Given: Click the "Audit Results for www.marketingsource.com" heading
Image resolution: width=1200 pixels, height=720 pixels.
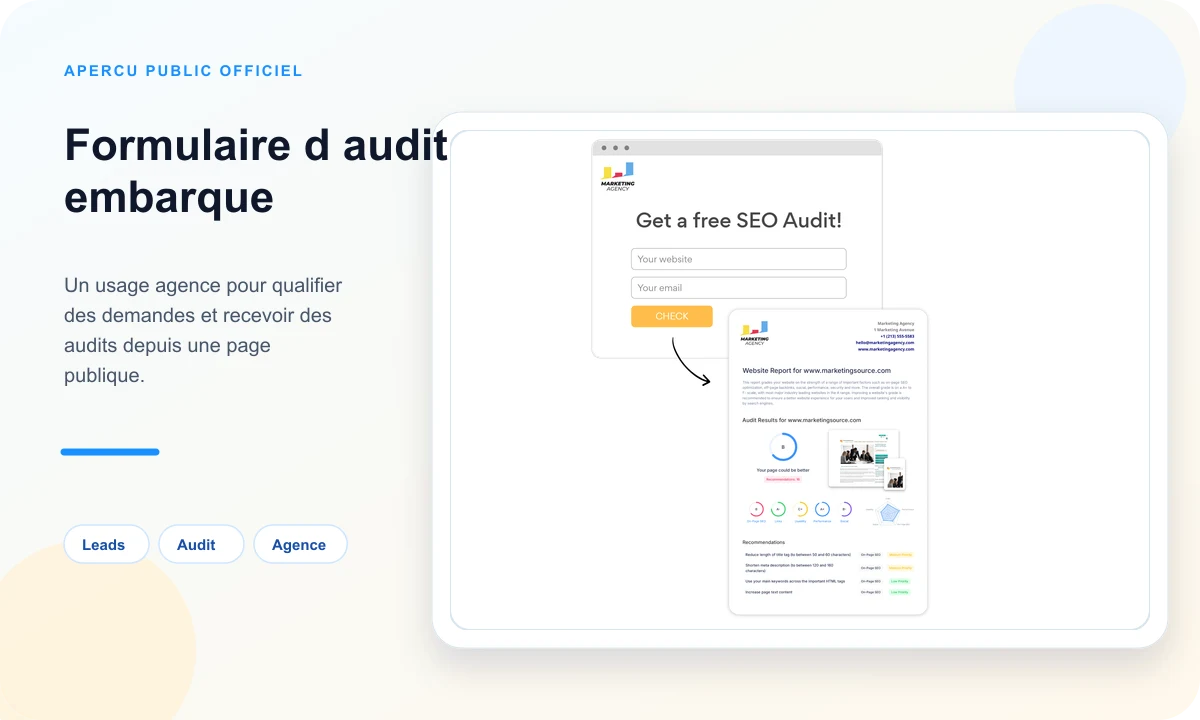Looking at the screenshot, I should click(x=801, y=420).
